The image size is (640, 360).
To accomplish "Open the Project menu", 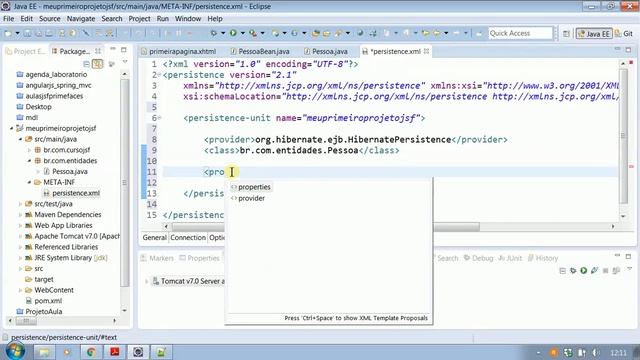I will [x=139, y=19].
